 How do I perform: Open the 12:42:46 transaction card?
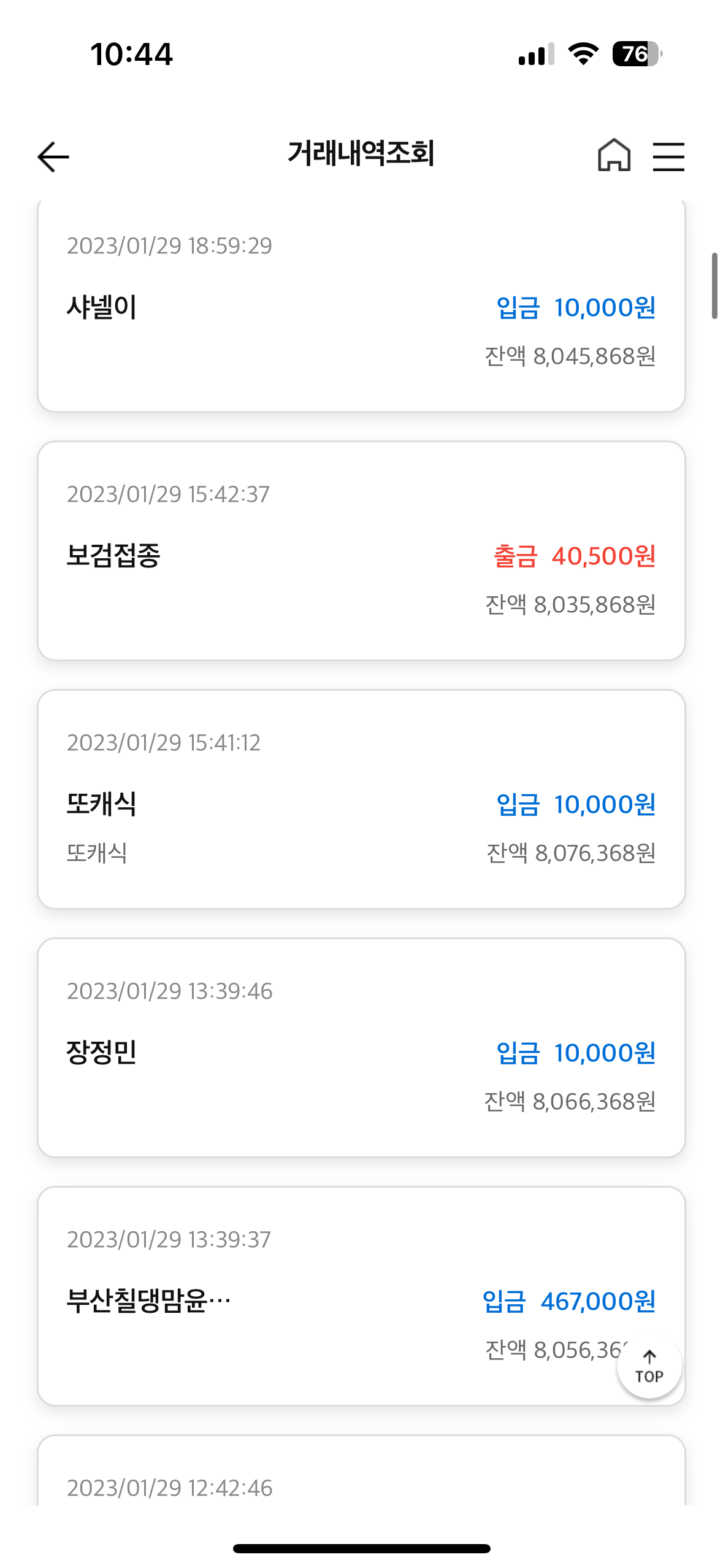tap(361, 1470)
